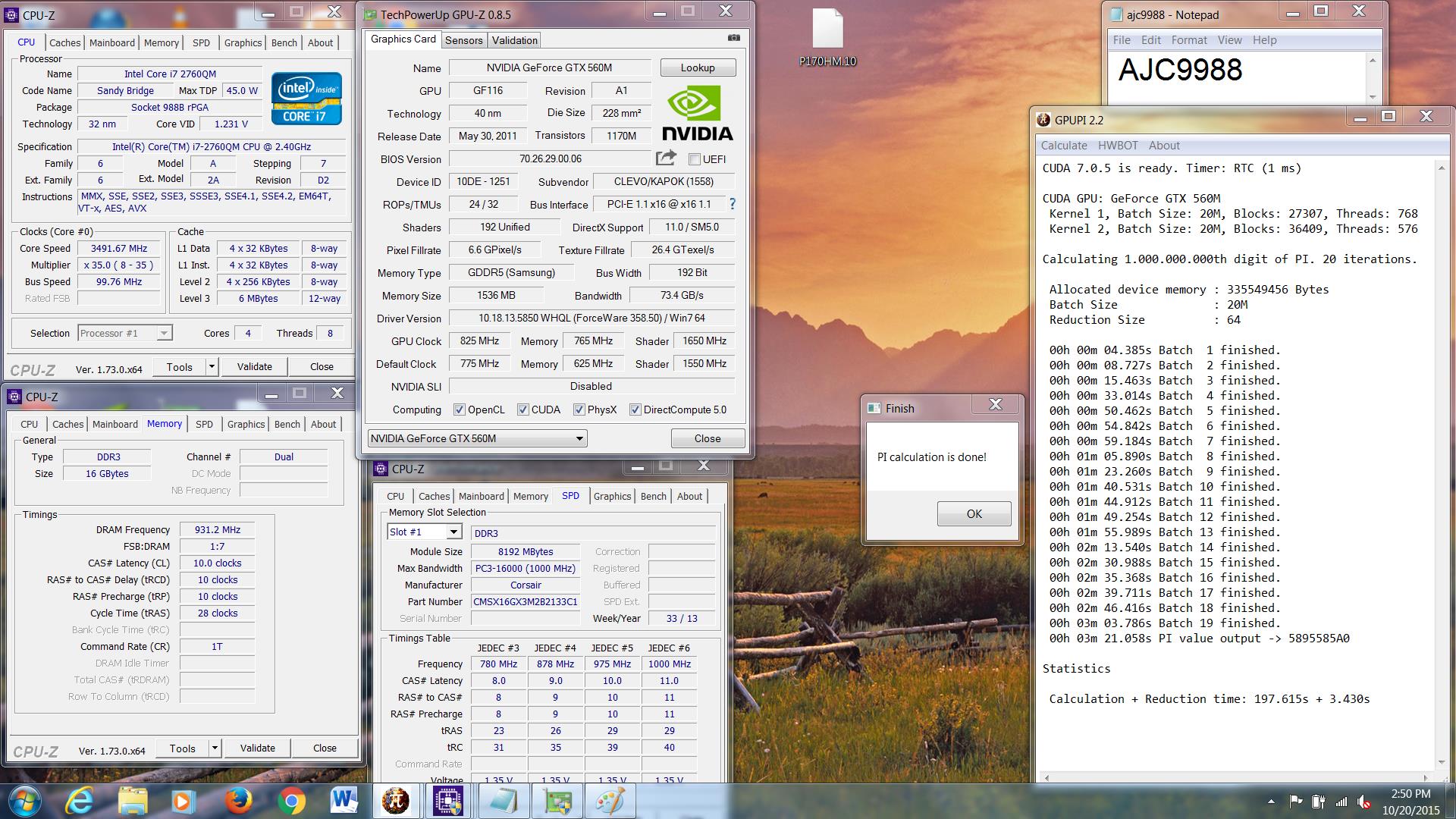
Task: Click the NVIDIA logo in GPU-Z
Action: 698,113
